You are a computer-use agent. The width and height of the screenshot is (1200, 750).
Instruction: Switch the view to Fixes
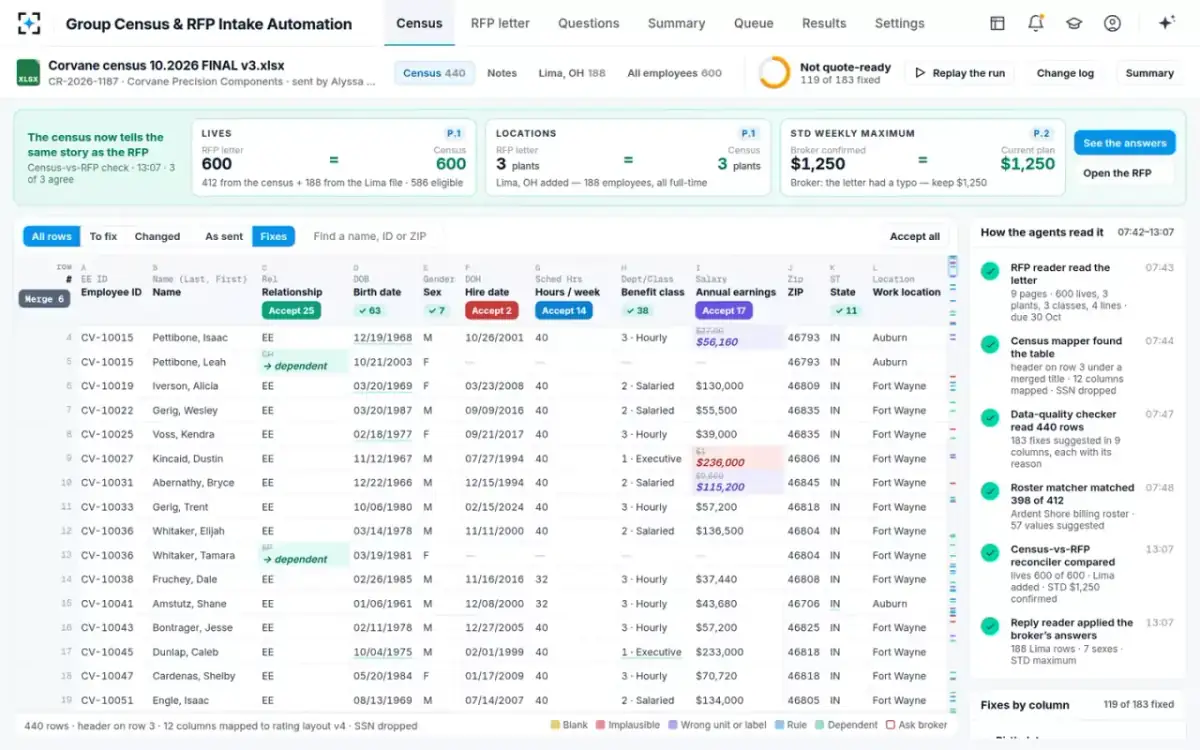click(273, 236)
